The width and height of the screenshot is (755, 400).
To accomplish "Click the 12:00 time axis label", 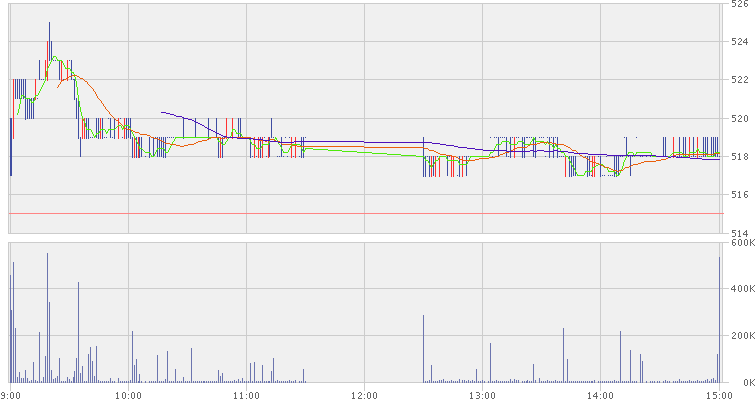I will (364, 394).
